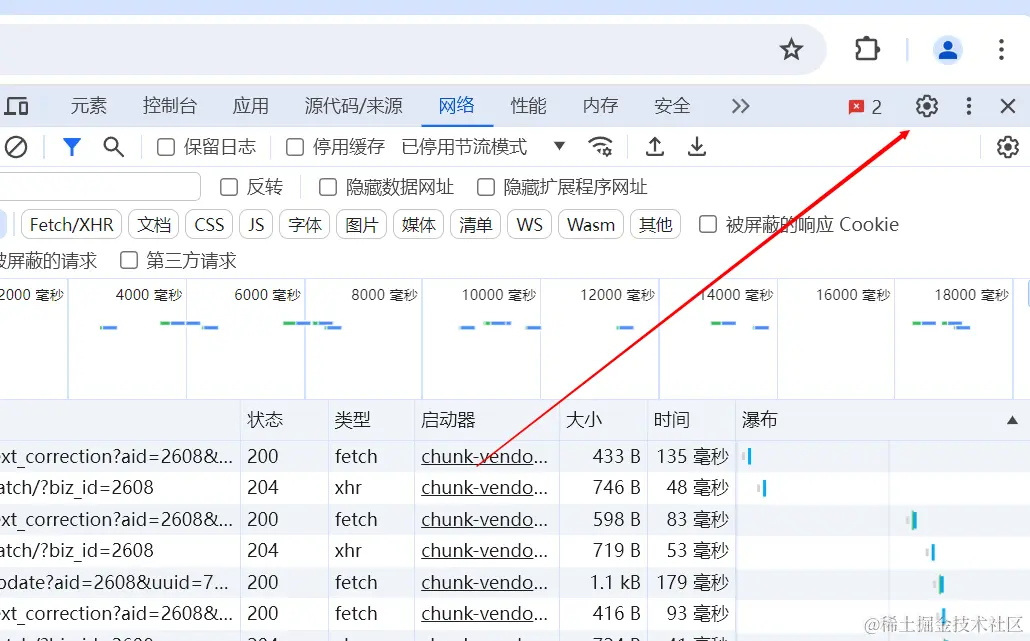This screenshot has width=1030, height=641.
Task: Filter requests by CSS
Action: (x=209, y=225)
